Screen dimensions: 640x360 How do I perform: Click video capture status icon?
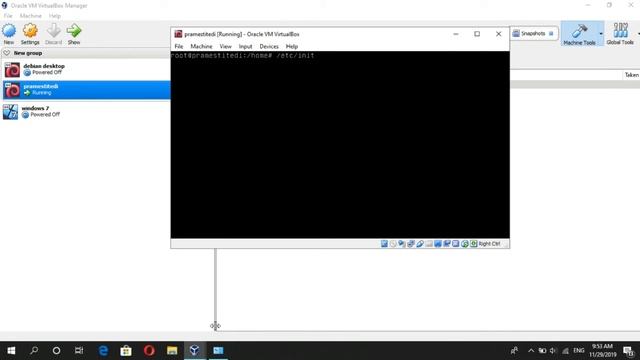pos(447,244)
